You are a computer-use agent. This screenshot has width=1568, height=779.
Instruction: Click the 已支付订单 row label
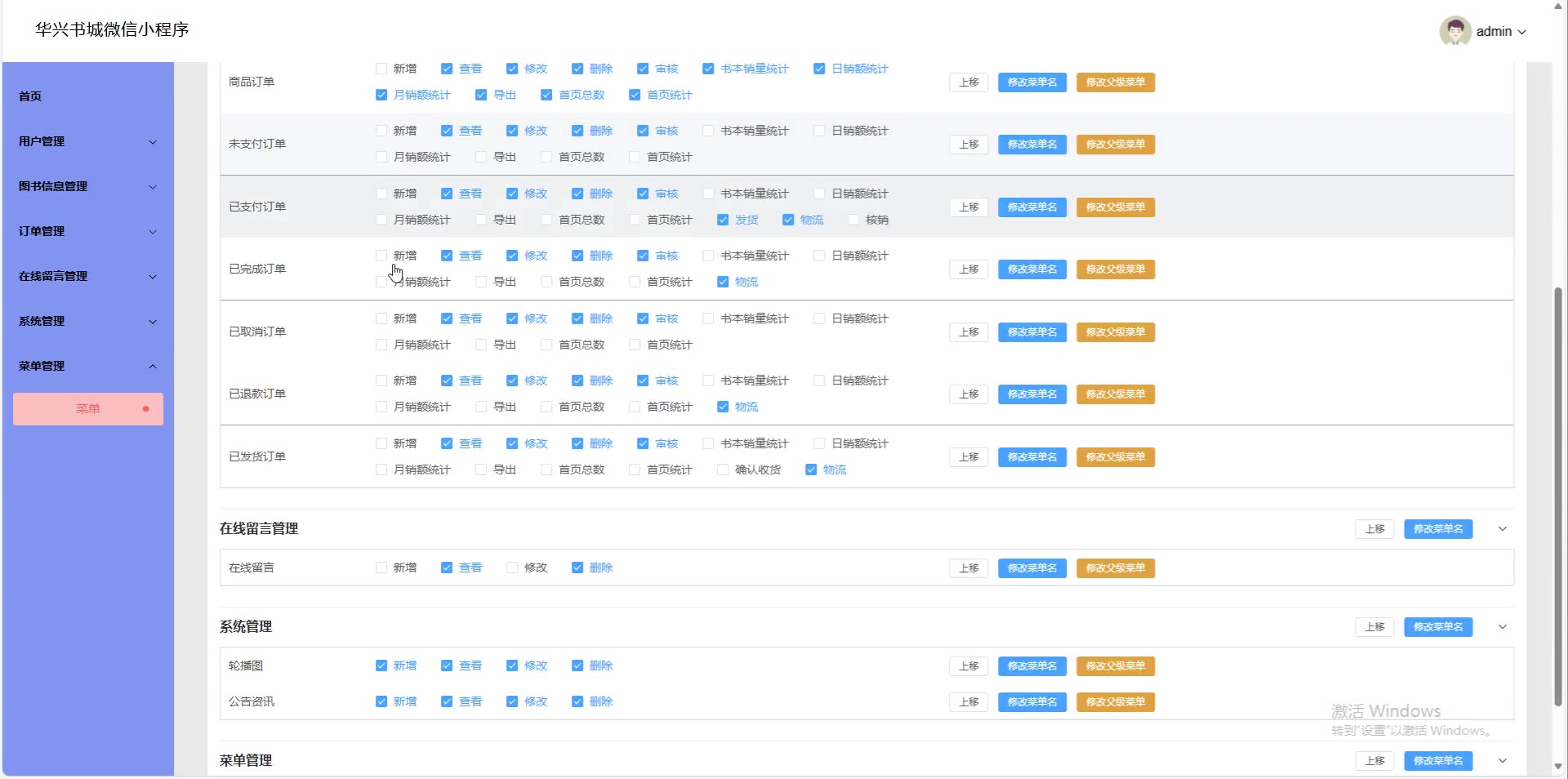click(x=257, y=207)
